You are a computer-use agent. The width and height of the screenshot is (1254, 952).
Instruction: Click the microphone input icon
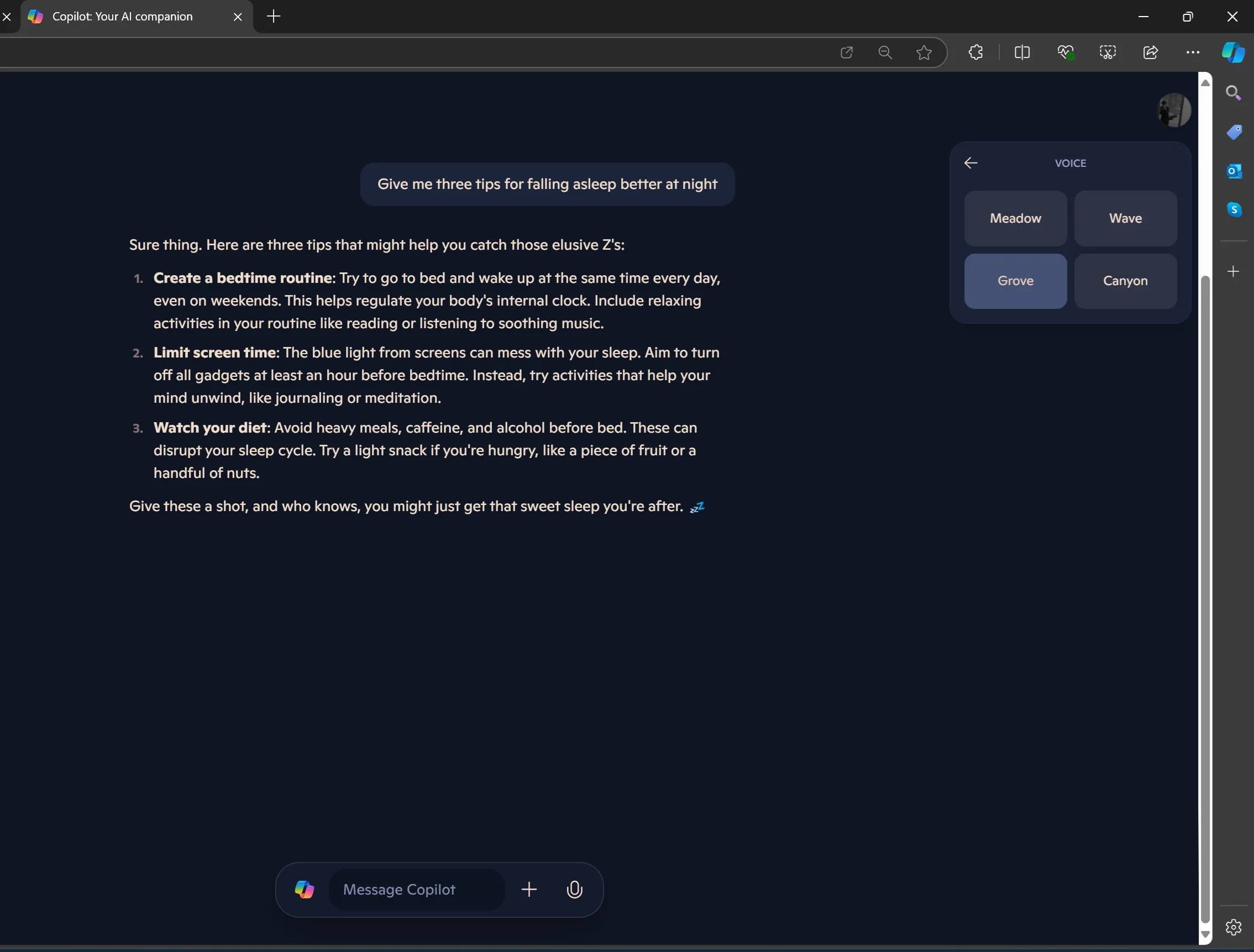(574, 889)
